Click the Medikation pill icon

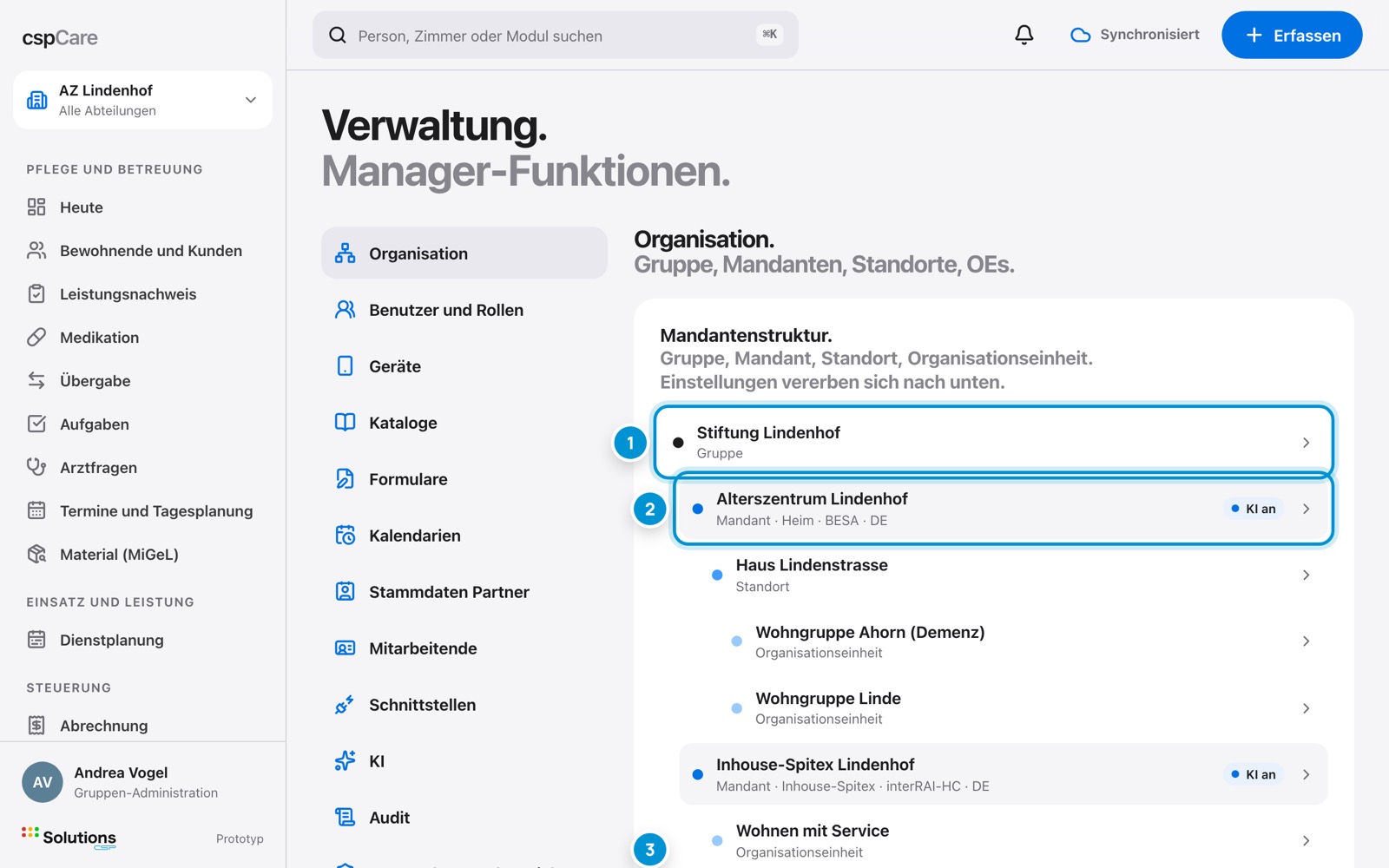tap(36, 337)
